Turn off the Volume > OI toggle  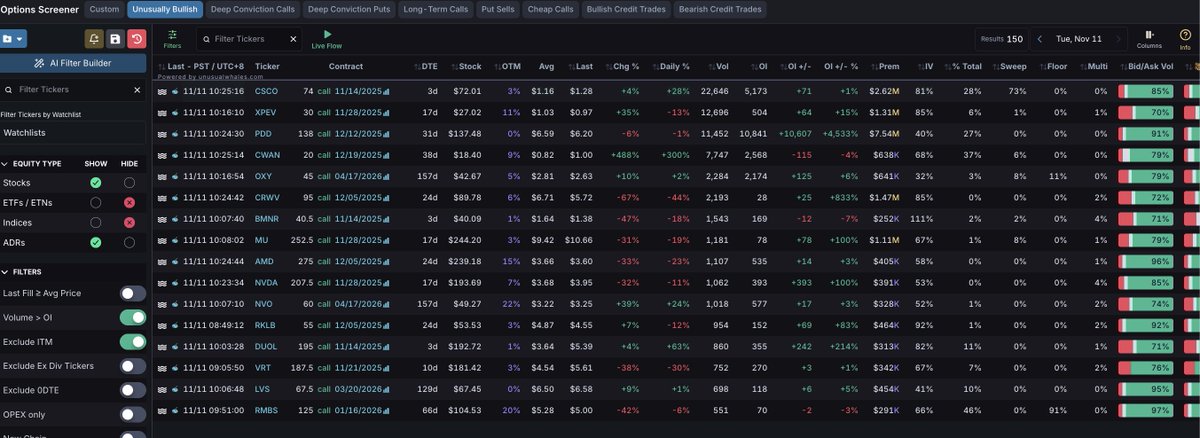click(x=132, y=317)
